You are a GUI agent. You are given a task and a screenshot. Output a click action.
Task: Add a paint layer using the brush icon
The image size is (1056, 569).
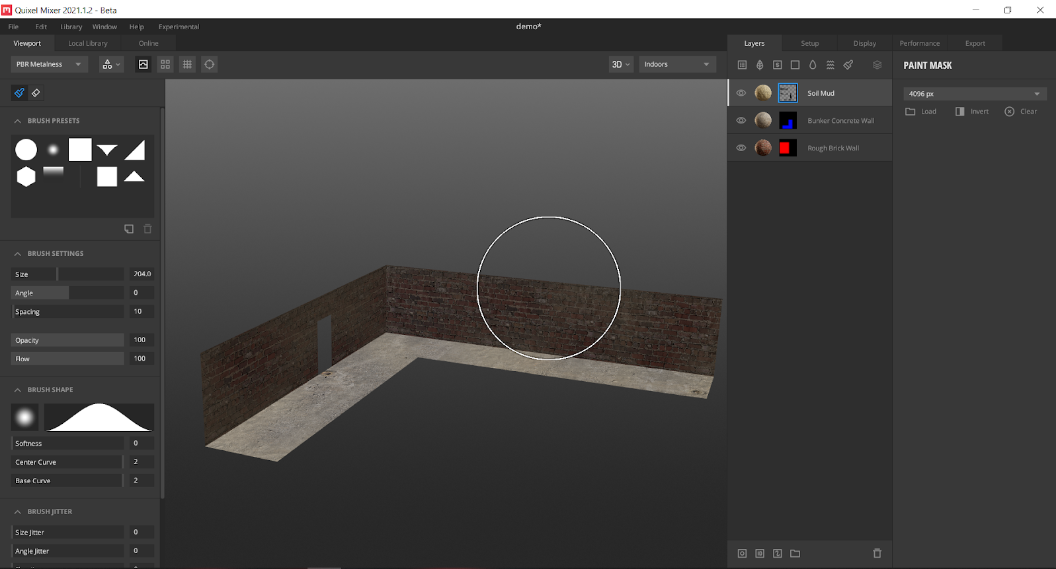click(x=848, y=65)
